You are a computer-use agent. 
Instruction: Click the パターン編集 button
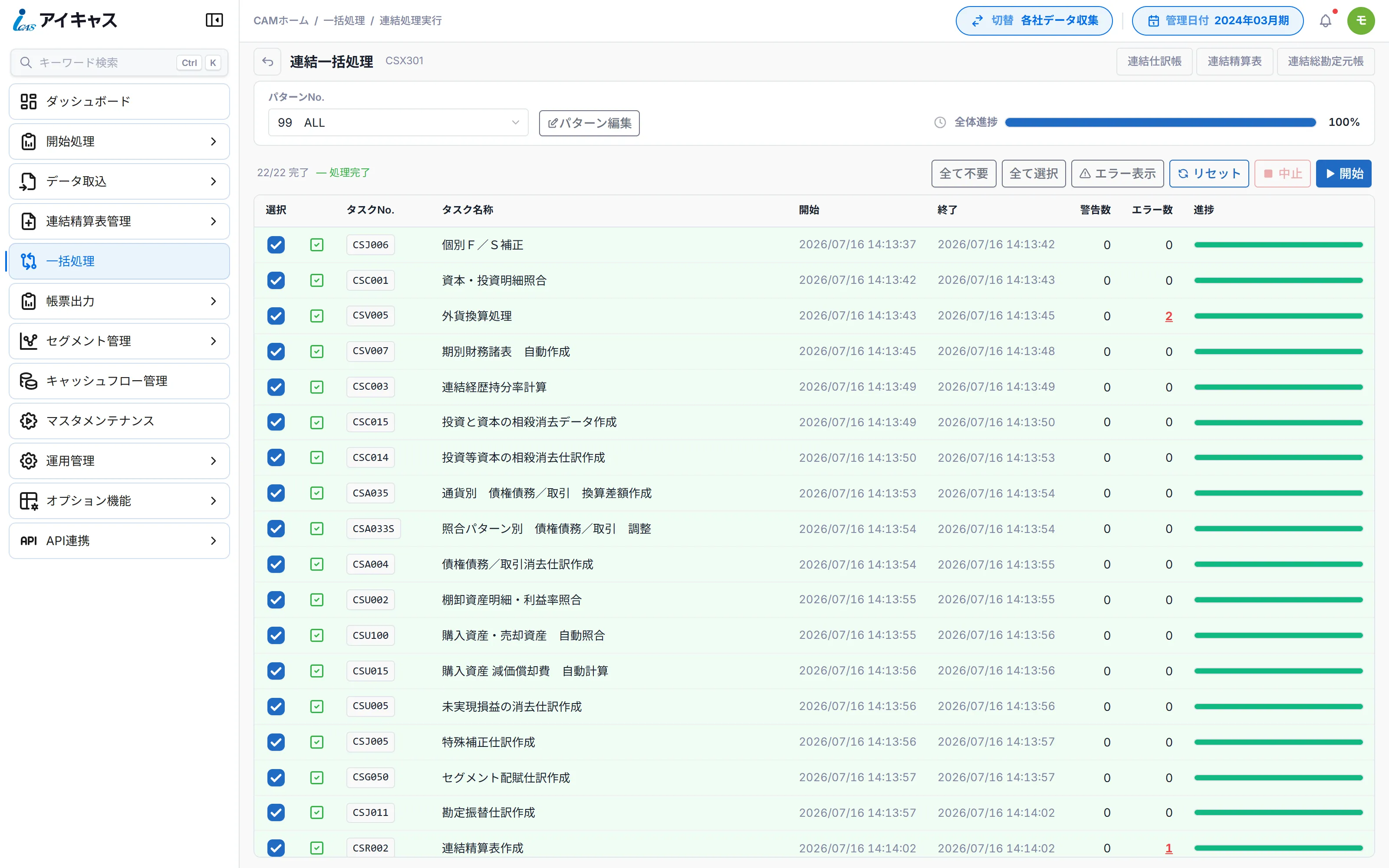[x=589, y=123]
